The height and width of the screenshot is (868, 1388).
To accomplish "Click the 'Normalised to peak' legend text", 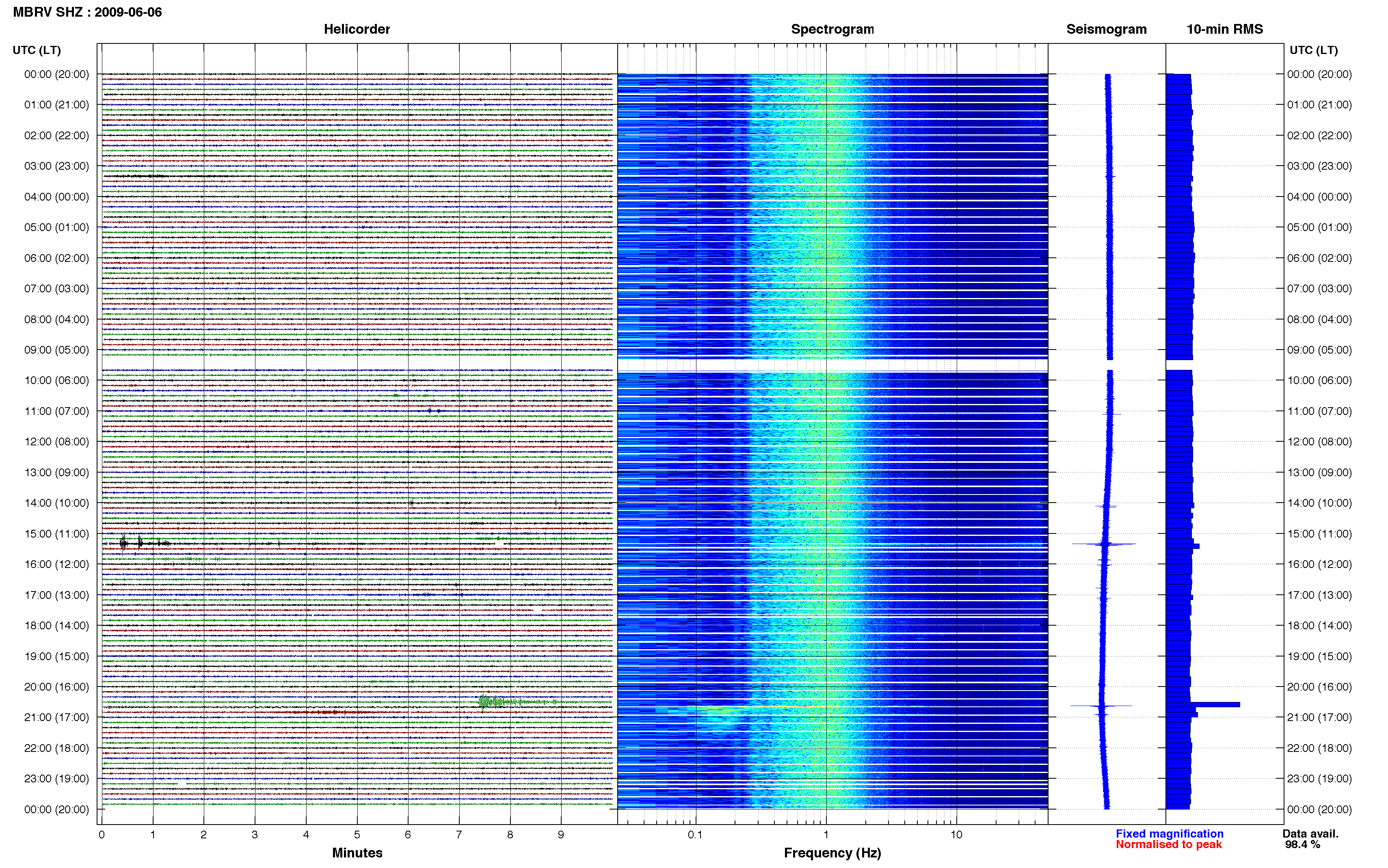I will tap(1169, 844).
